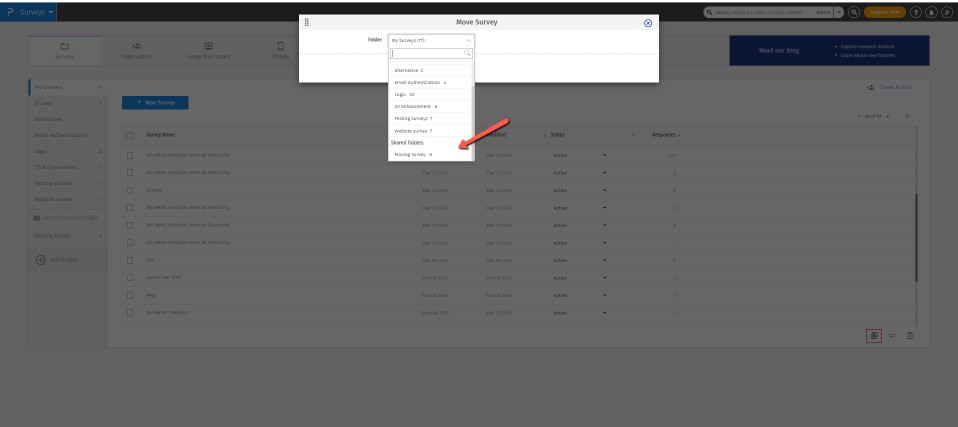958x427 pixels.
Task: Open Learn about new features link
Action: (x=868, y=56)
